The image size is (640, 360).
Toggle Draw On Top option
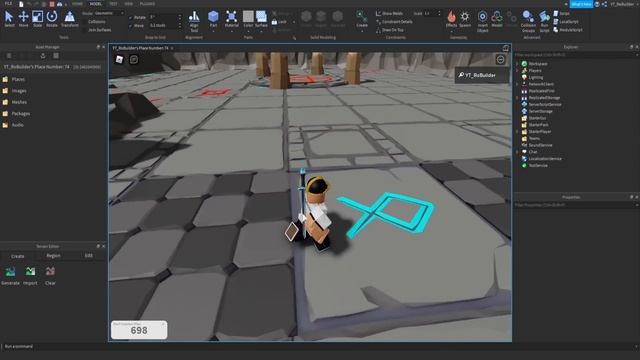tap(389, 30)
